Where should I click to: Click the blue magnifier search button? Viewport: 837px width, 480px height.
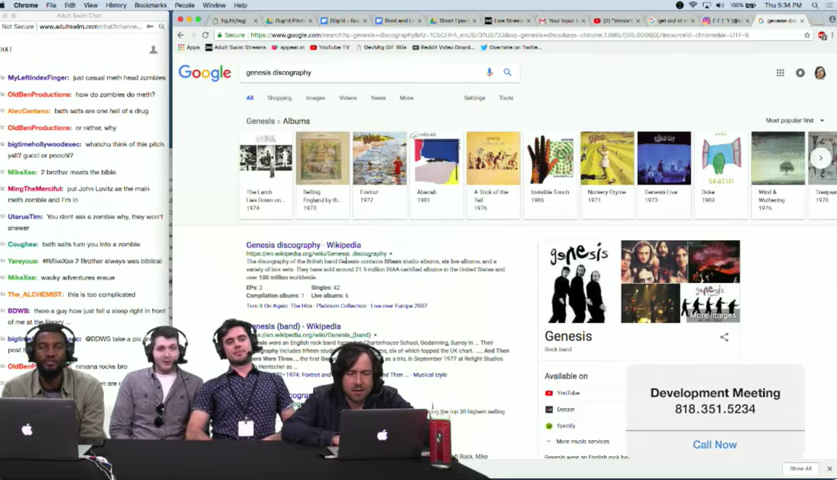click(x=507, y=72)
